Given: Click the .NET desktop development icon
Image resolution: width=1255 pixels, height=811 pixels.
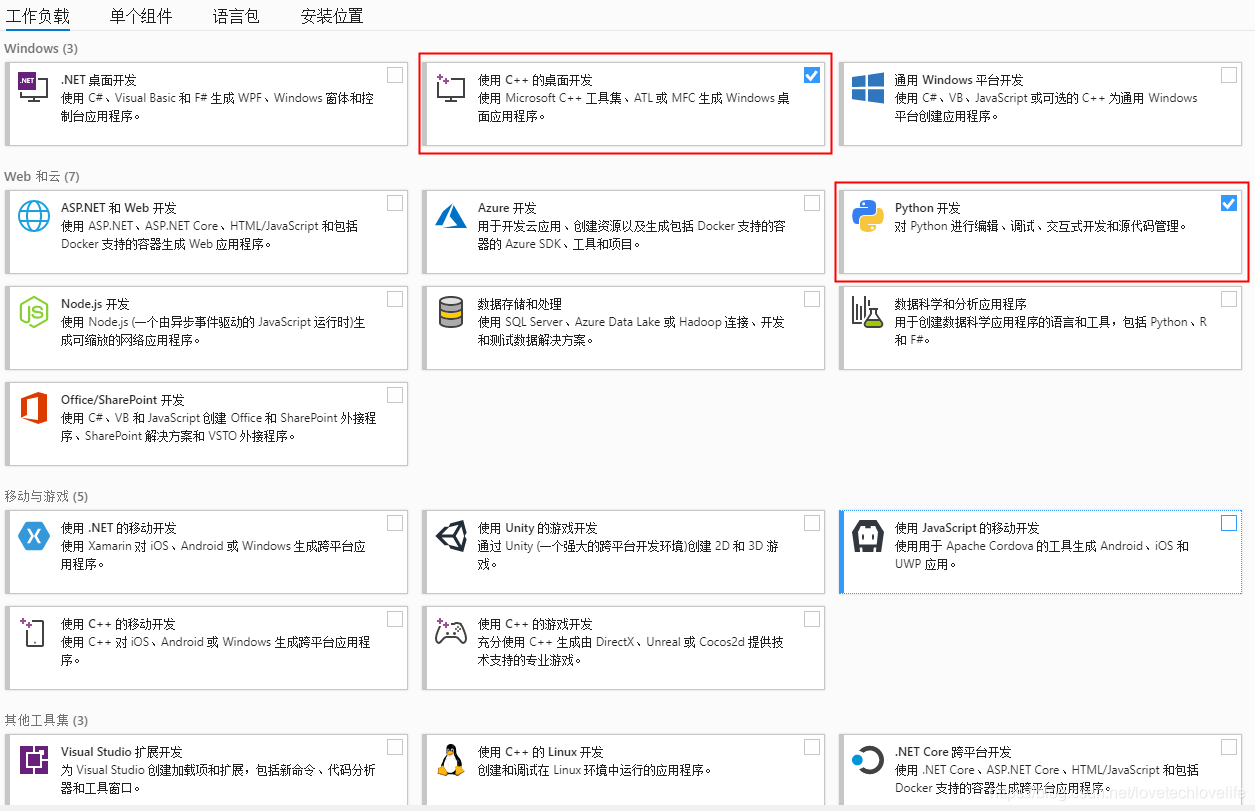Looking at the screenshot, I should click(34, 88).
